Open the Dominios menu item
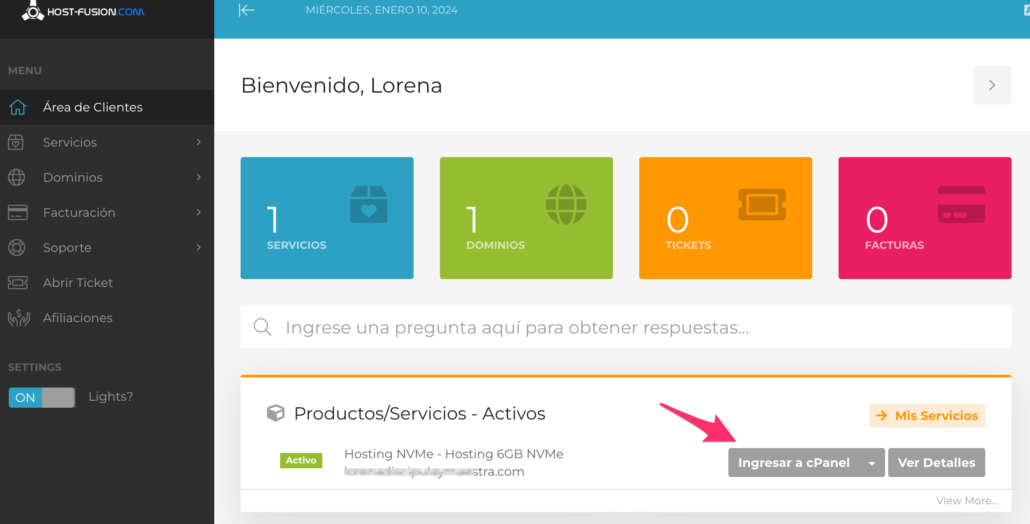Viewport: 1030px width, 524px height. (x=107, y=177)
